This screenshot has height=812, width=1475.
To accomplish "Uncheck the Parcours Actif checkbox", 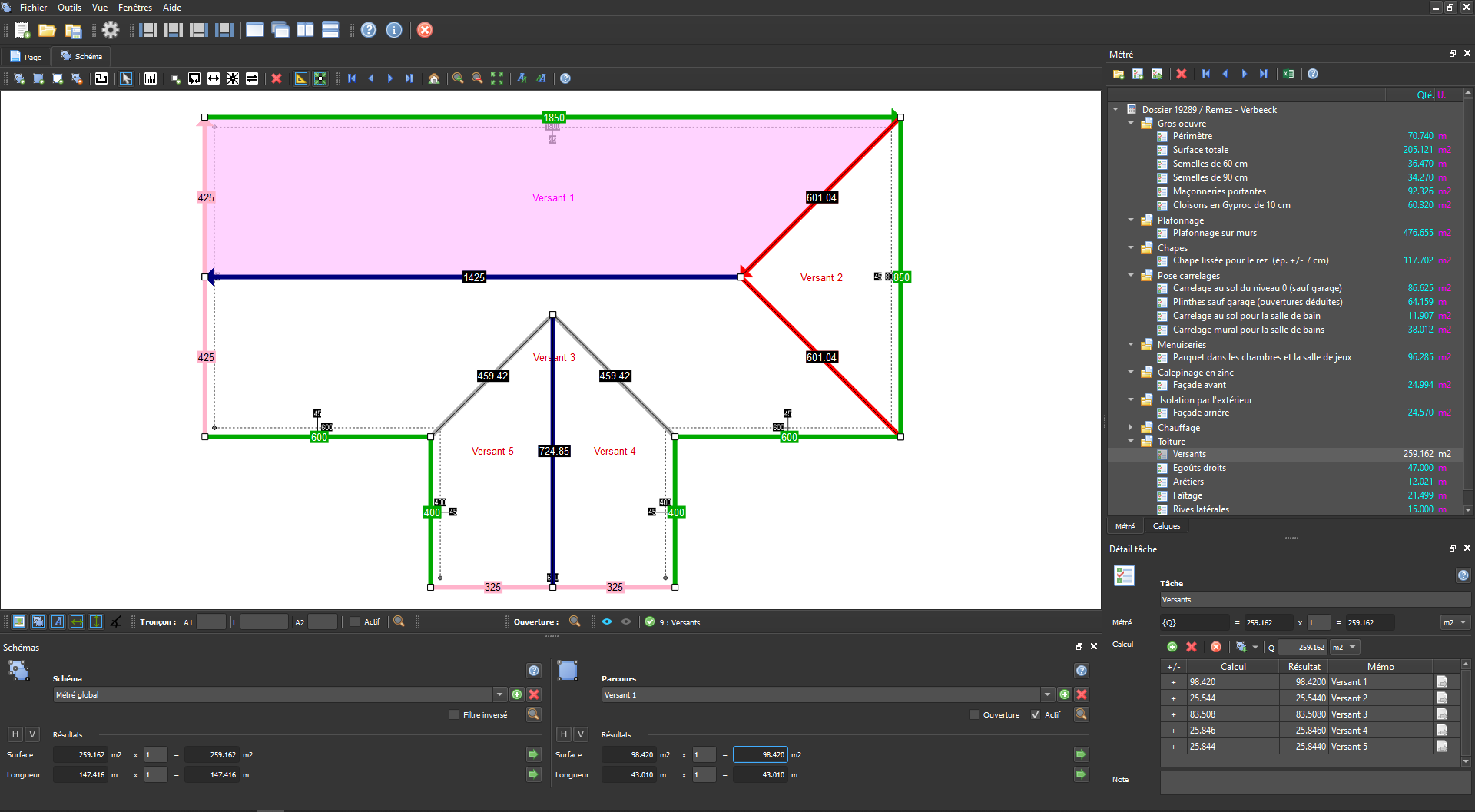I will click(1036, 714).
